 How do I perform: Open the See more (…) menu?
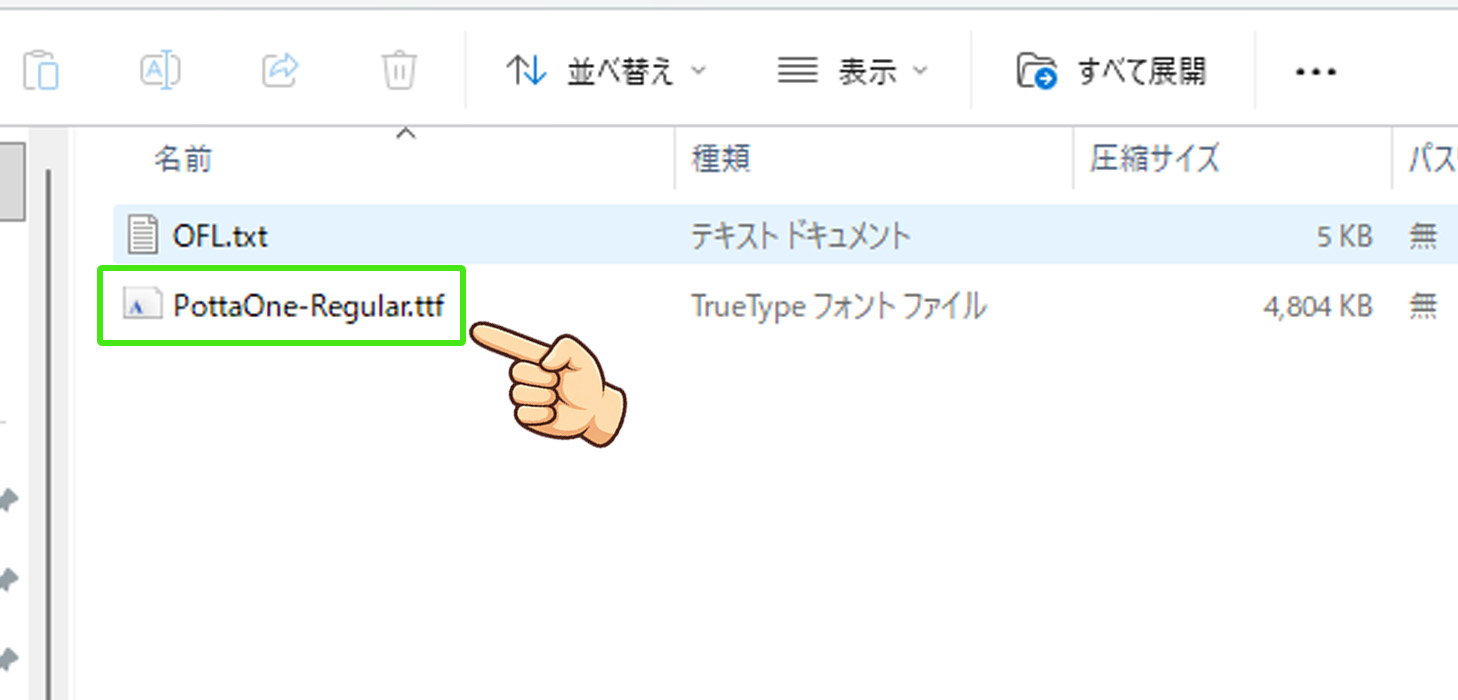[1315, 70]
